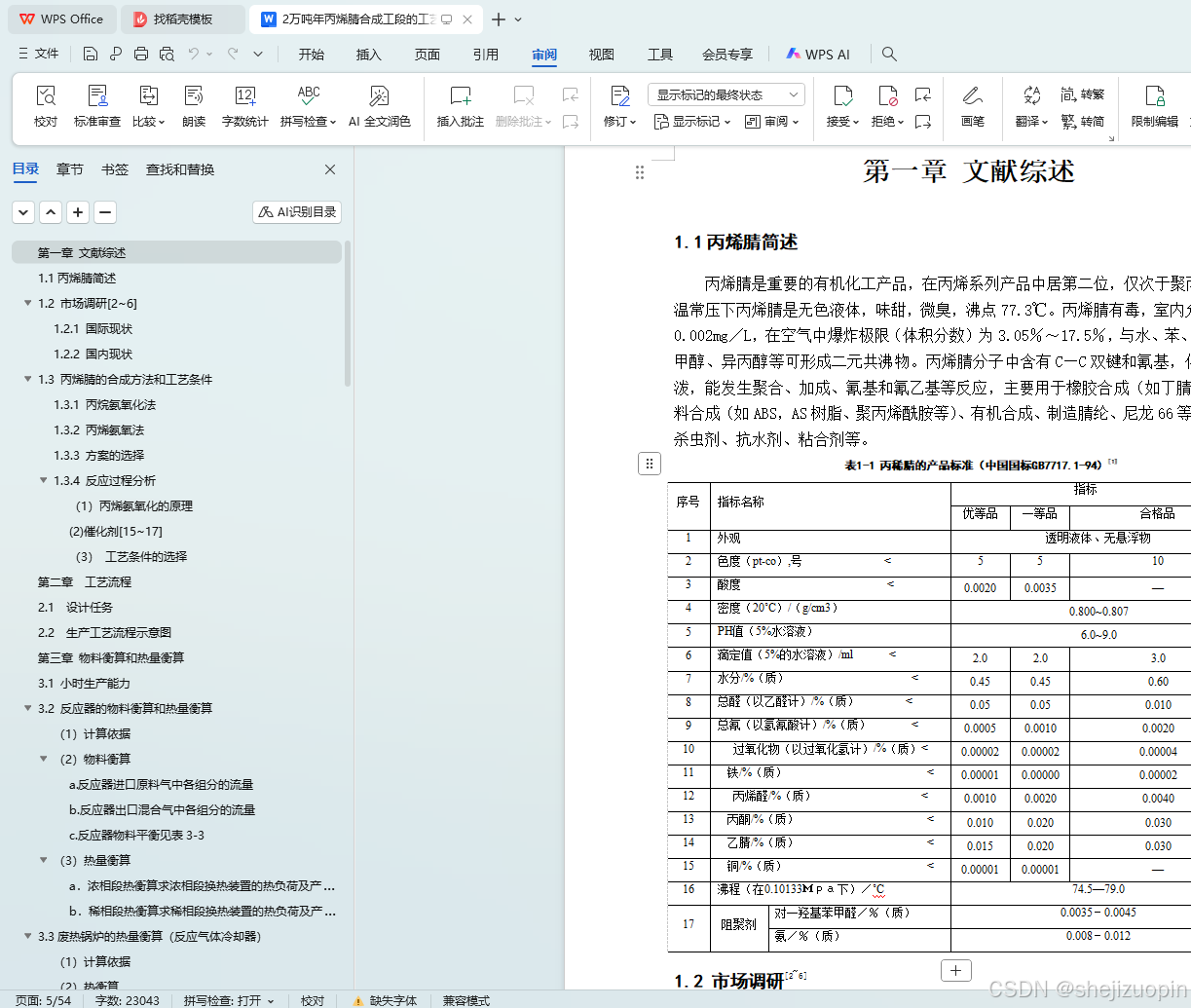Open a new tab with the plus button

(499, 19)
